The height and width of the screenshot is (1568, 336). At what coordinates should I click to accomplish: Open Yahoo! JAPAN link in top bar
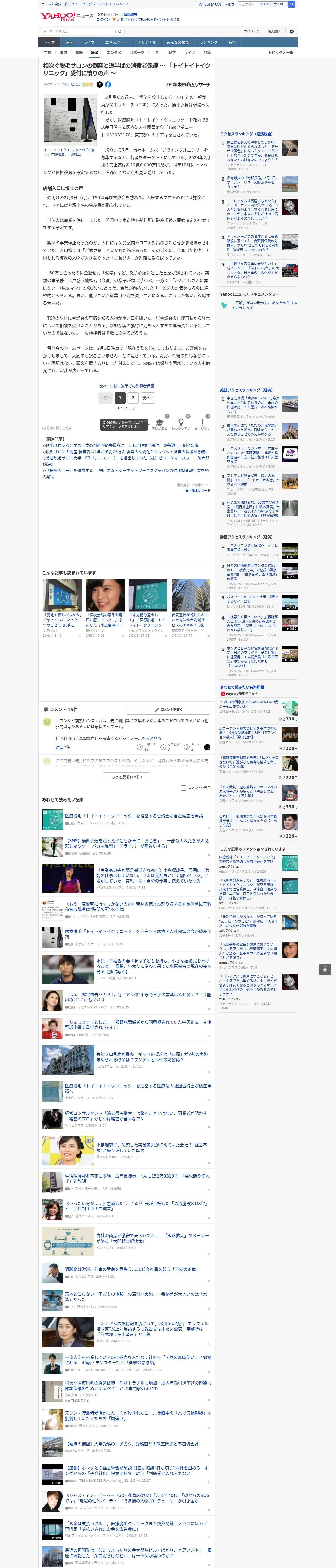point(210,4)
